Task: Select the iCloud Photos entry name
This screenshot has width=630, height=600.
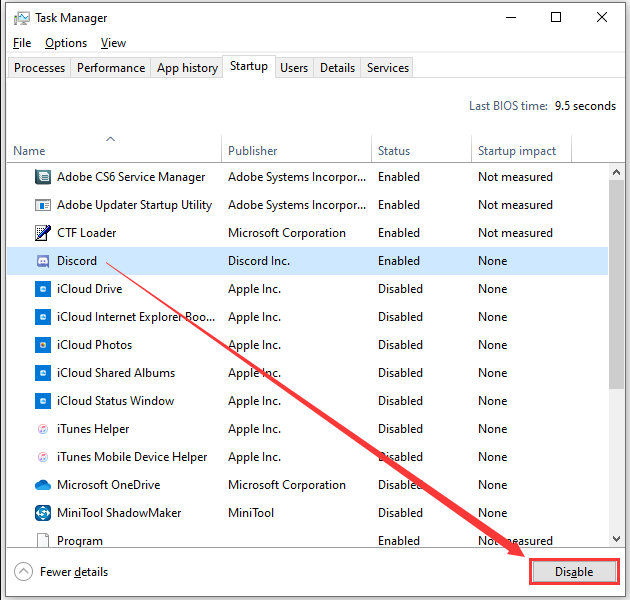Action: pyautogui.click(x=94, y=345)
